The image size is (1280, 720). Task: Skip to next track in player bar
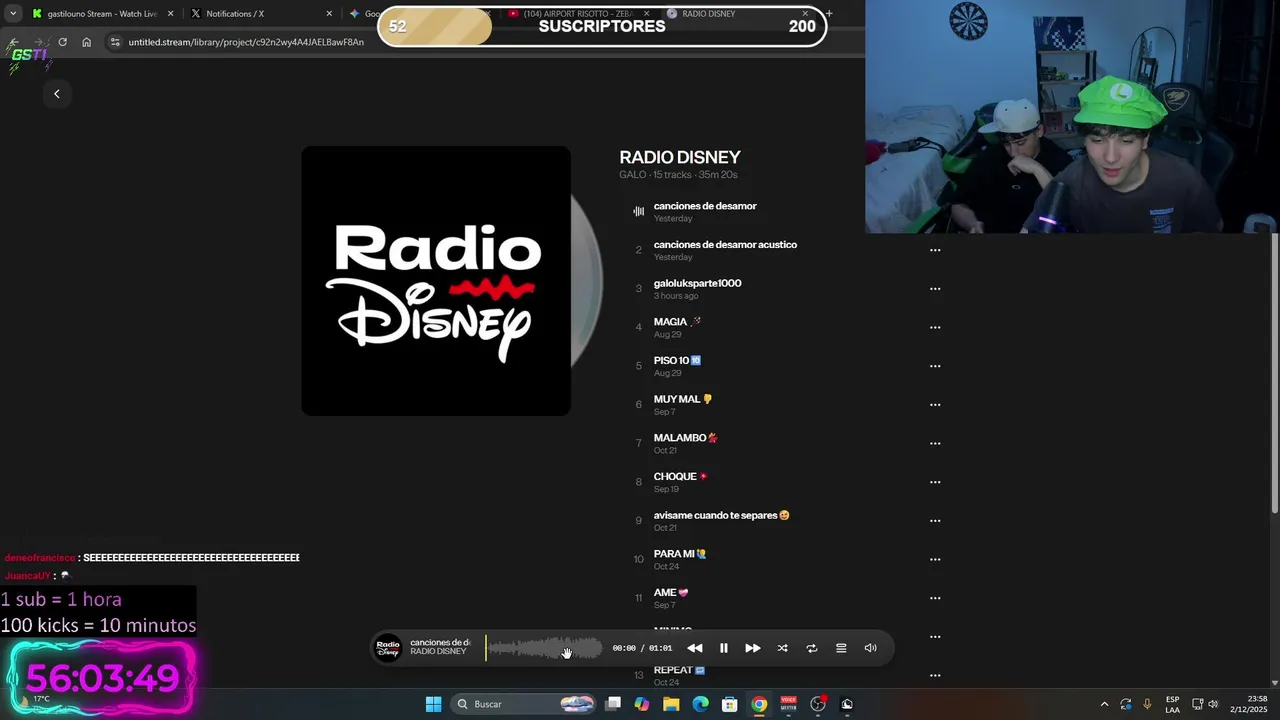click(753, 648)
